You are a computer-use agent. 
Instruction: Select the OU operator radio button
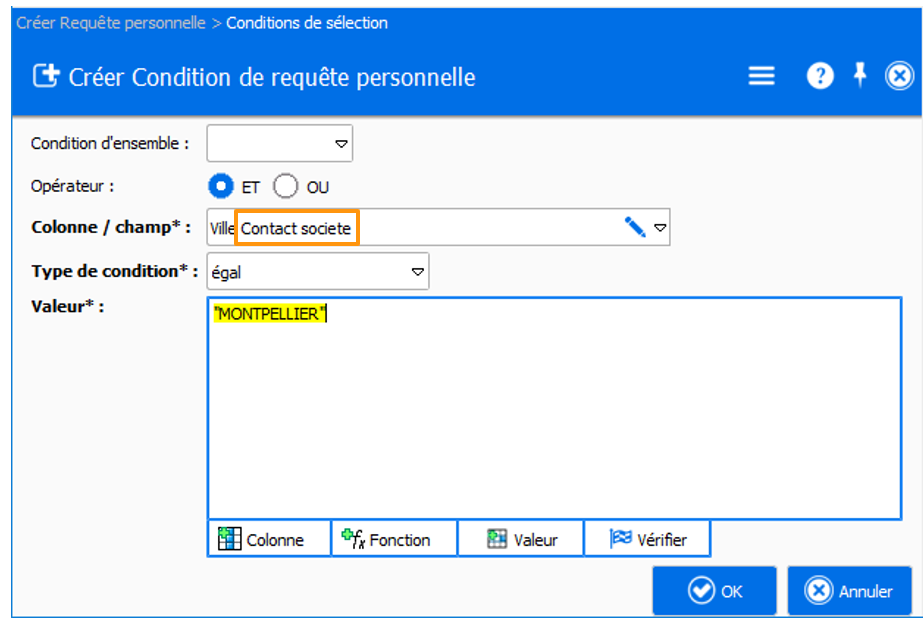tap(286, 187)
